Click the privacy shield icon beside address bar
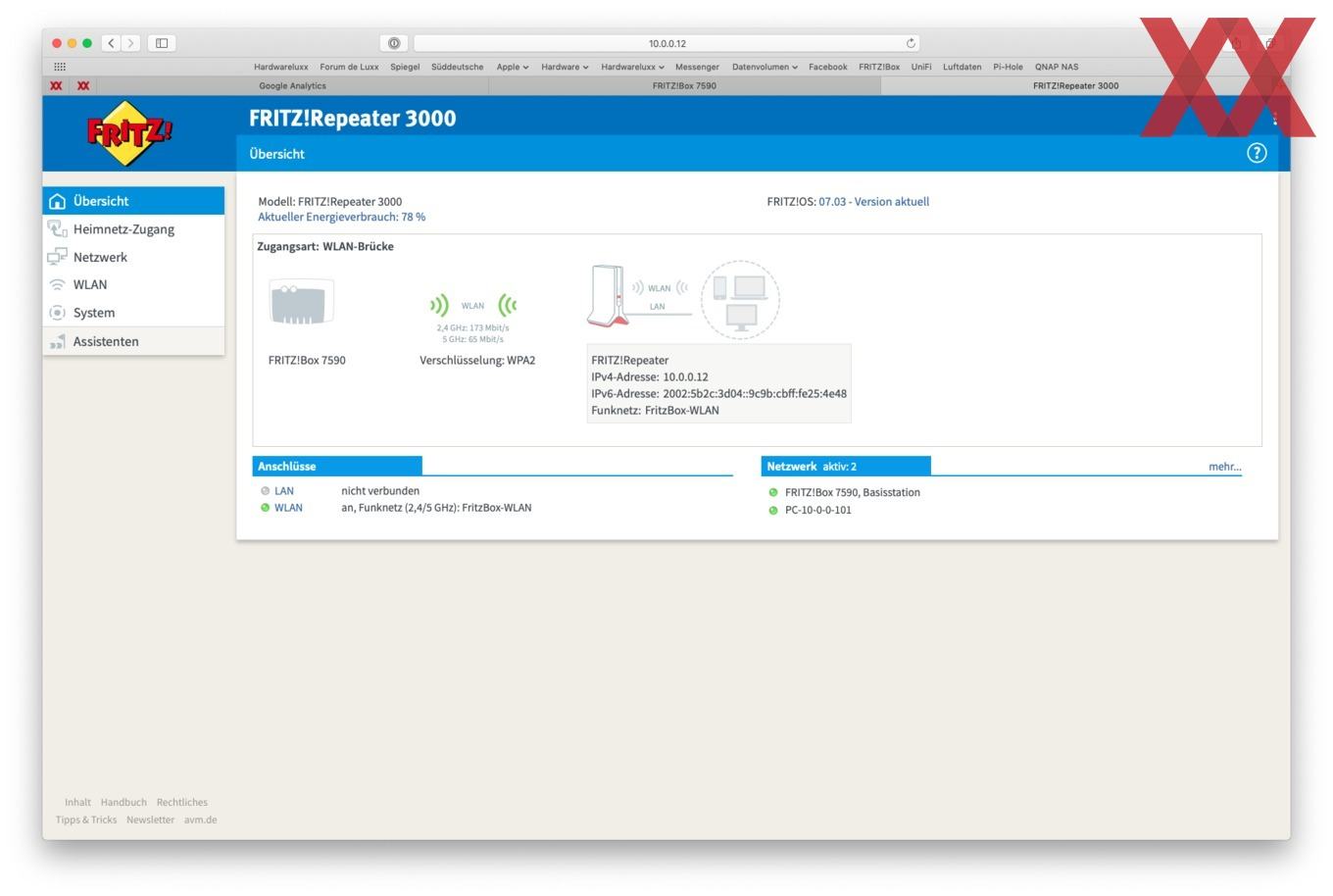 click(393, 43)
